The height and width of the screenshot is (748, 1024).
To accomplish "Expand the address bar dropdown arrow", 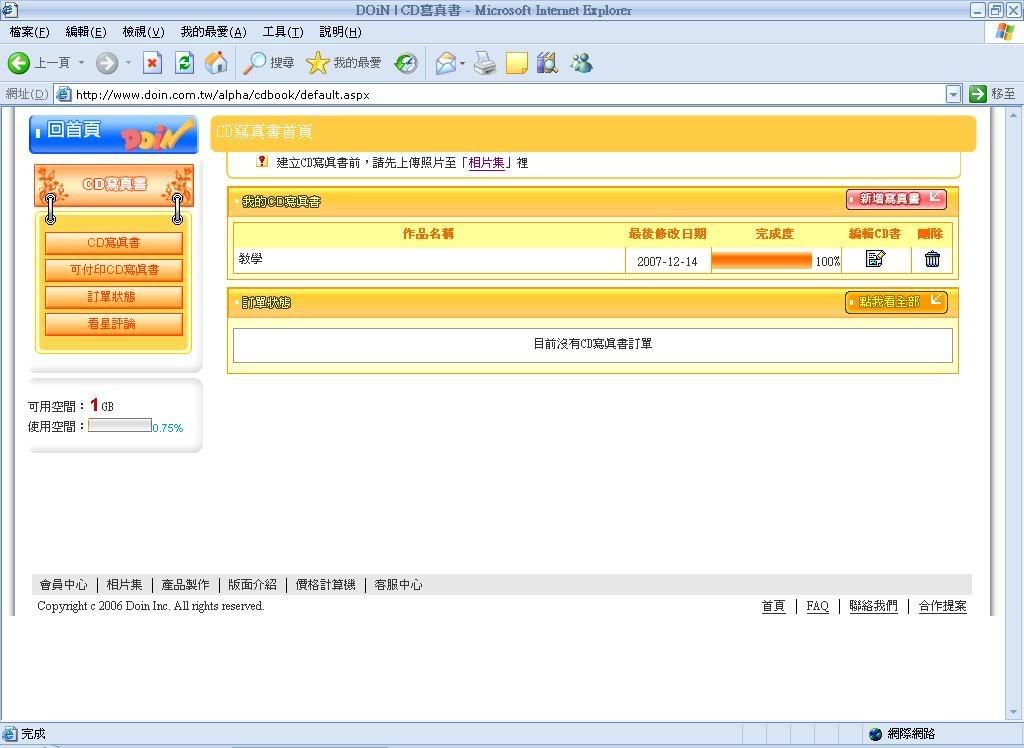I will click(x=953, y=94).
